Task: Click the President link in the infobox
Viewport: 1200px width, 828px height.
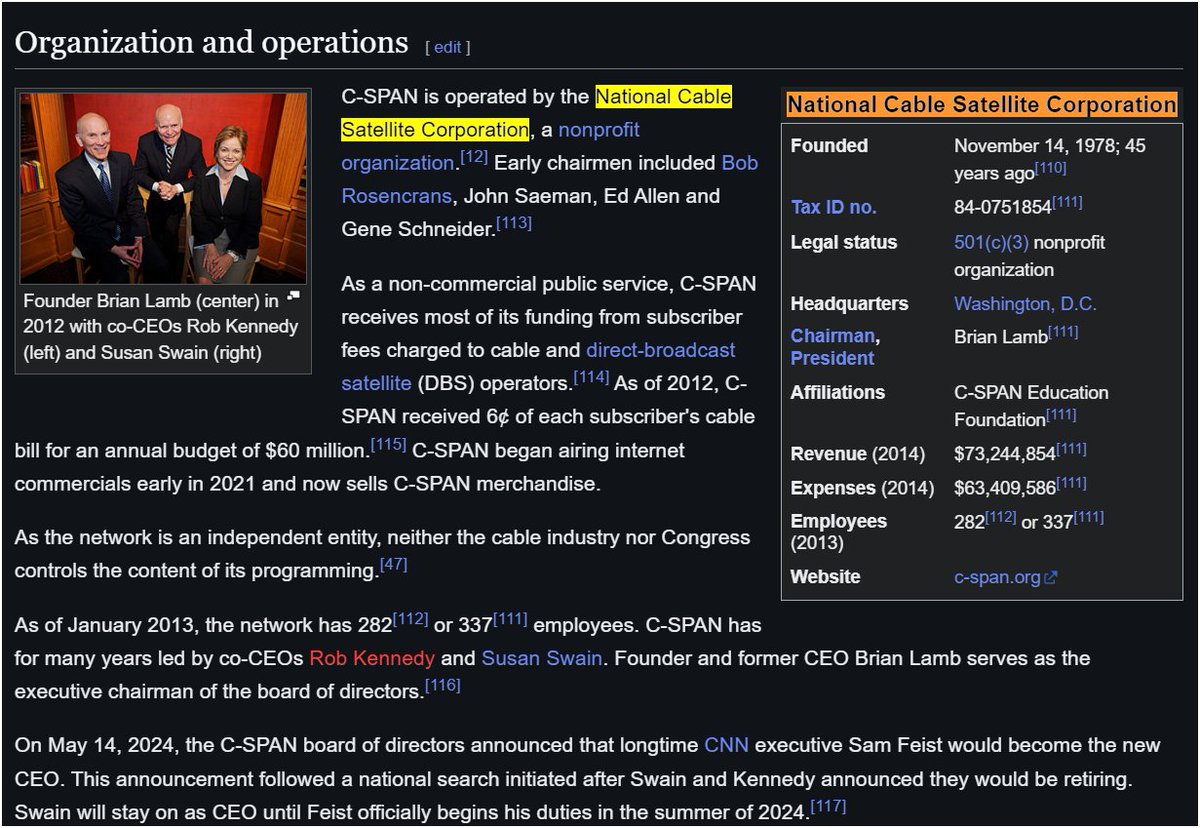Action: point(832,358)
